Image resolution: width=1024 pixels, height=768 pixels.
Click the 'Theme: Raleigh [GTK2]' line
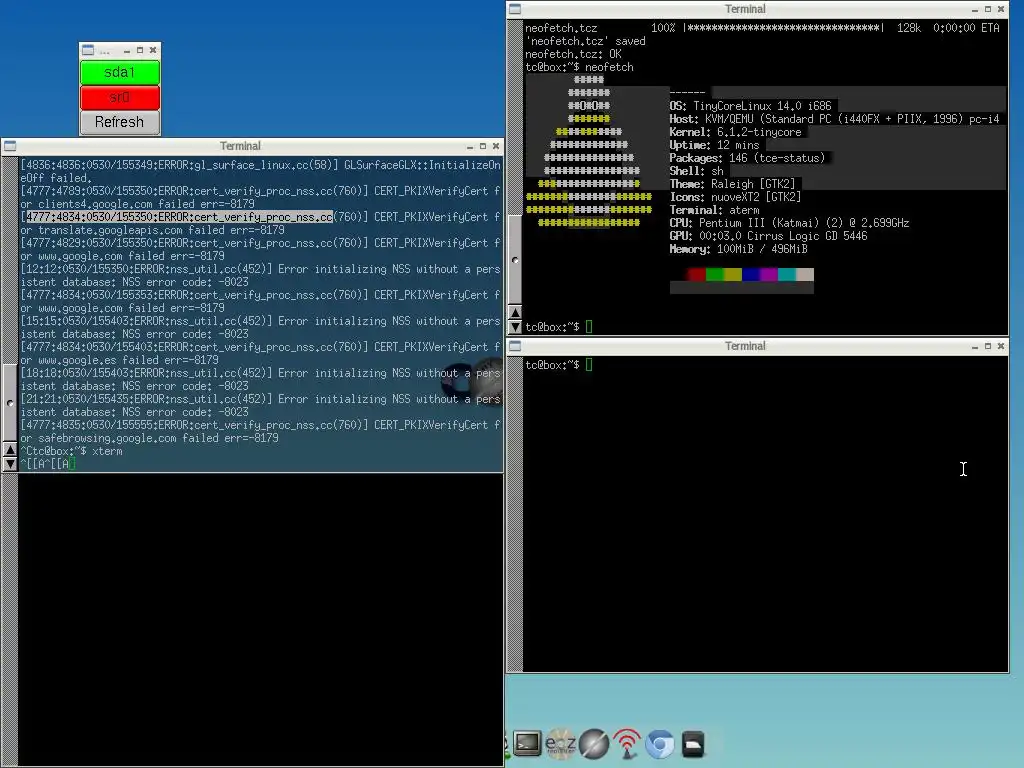point(733,184)
